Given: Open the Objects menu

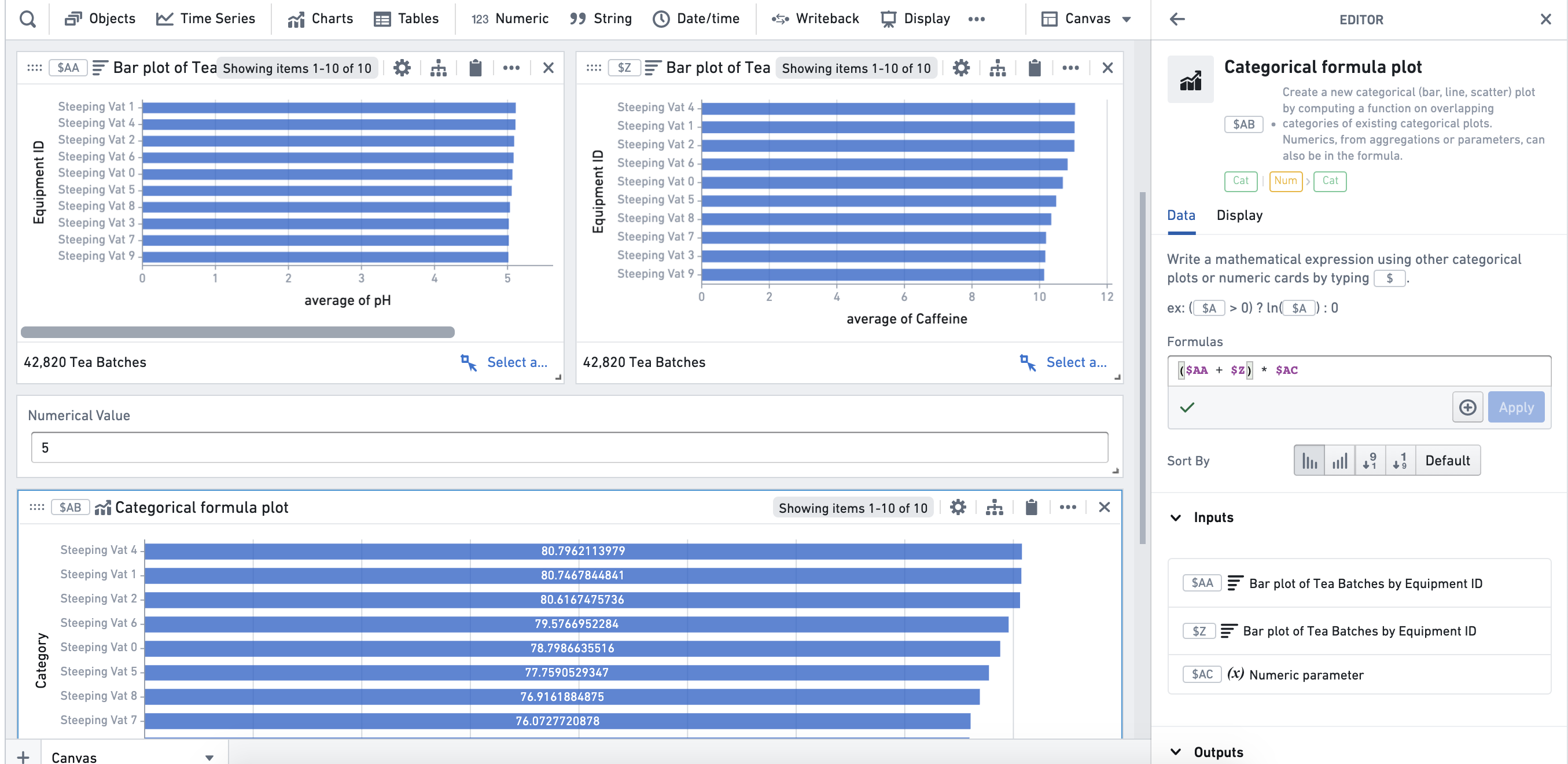Looking at the screenshot, I should 101,19.
